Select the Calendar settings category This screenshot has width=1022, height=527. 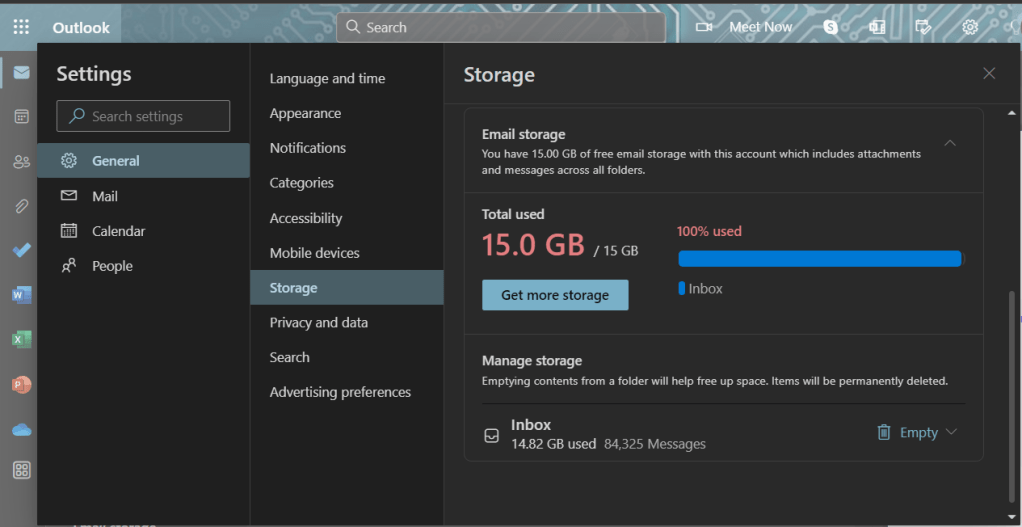tap(143, 231)
